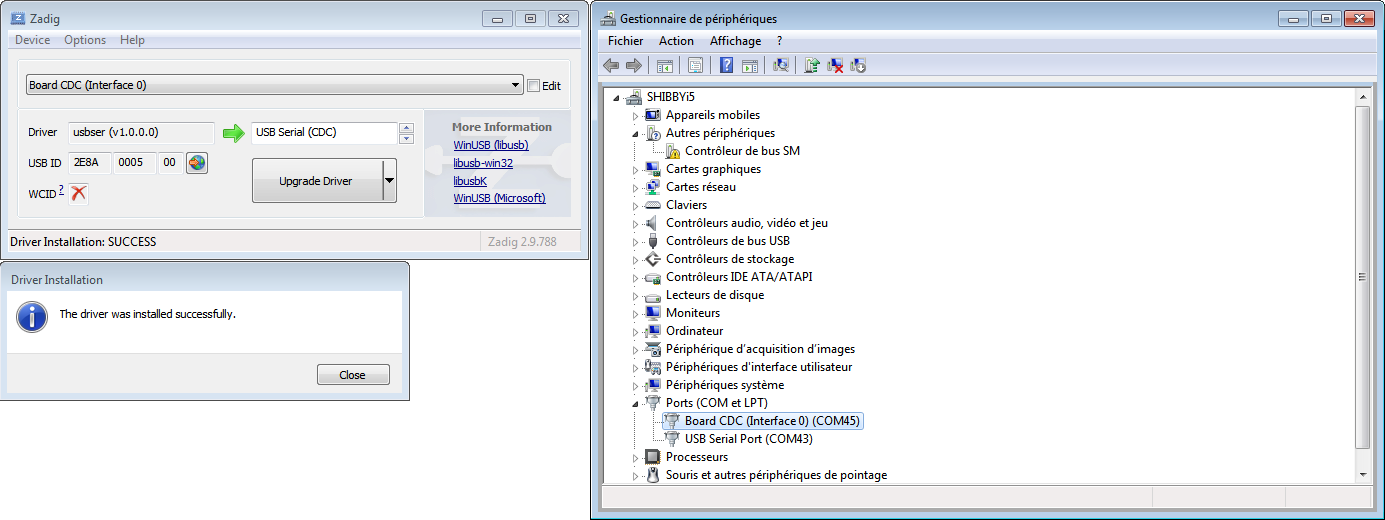The height and width of the screenshot is (520, 1385).
Task: Open the Upgrade Driver split-button arrow
Action: pos(390,181)
